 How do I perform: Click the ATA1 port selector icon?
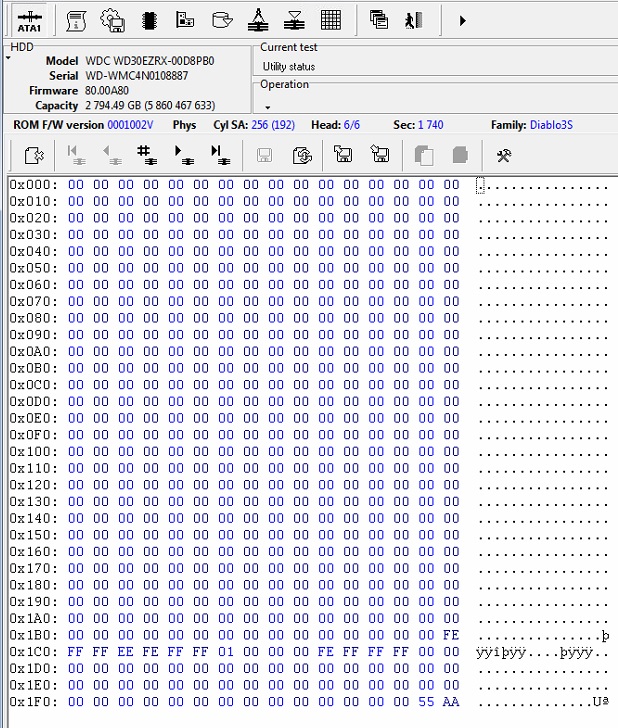(x=29, y=21)
